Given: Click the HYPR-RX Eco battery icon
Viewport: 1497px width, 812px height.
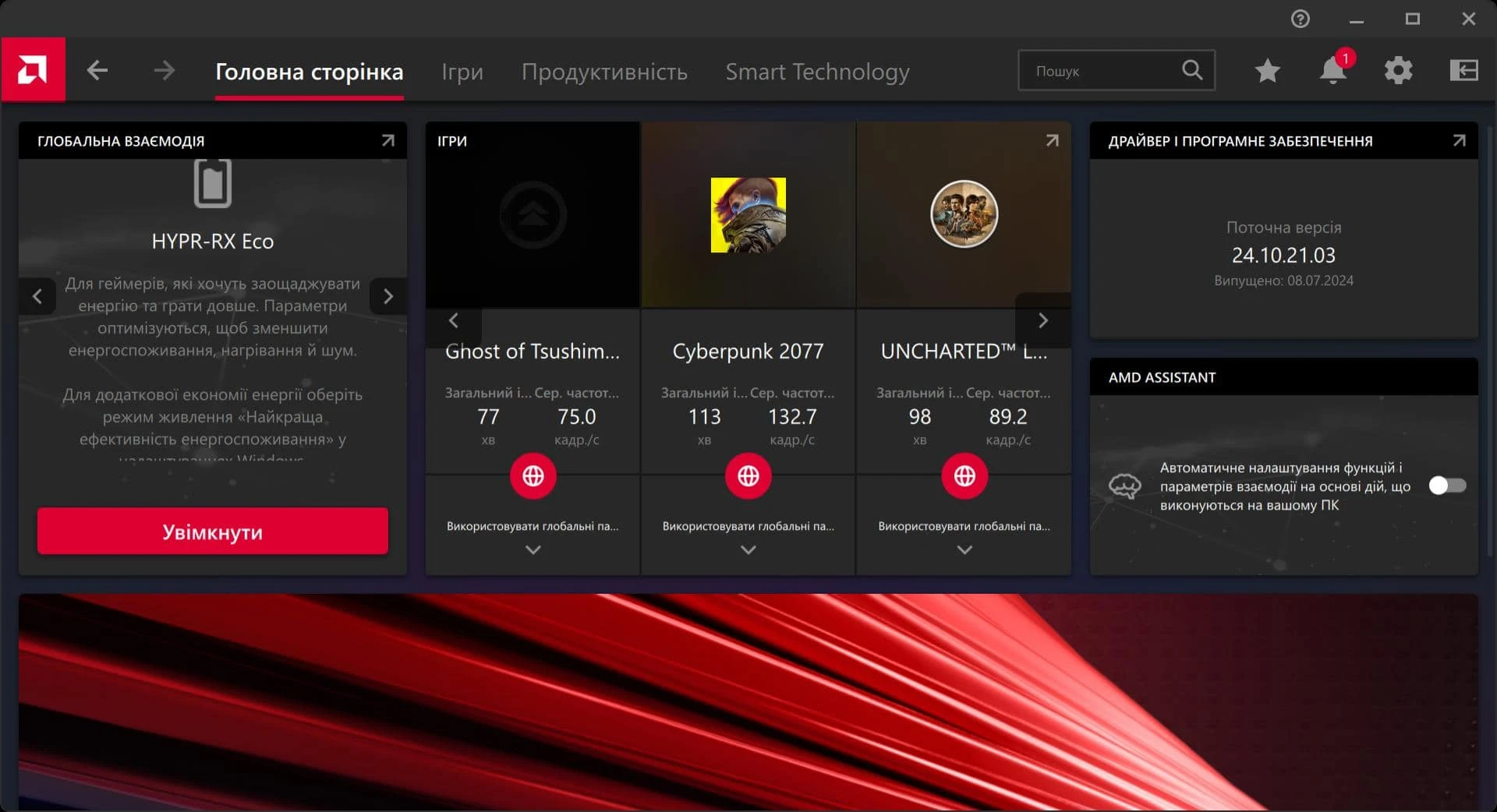Looking at the screenshot, I should tap(213, 183).
